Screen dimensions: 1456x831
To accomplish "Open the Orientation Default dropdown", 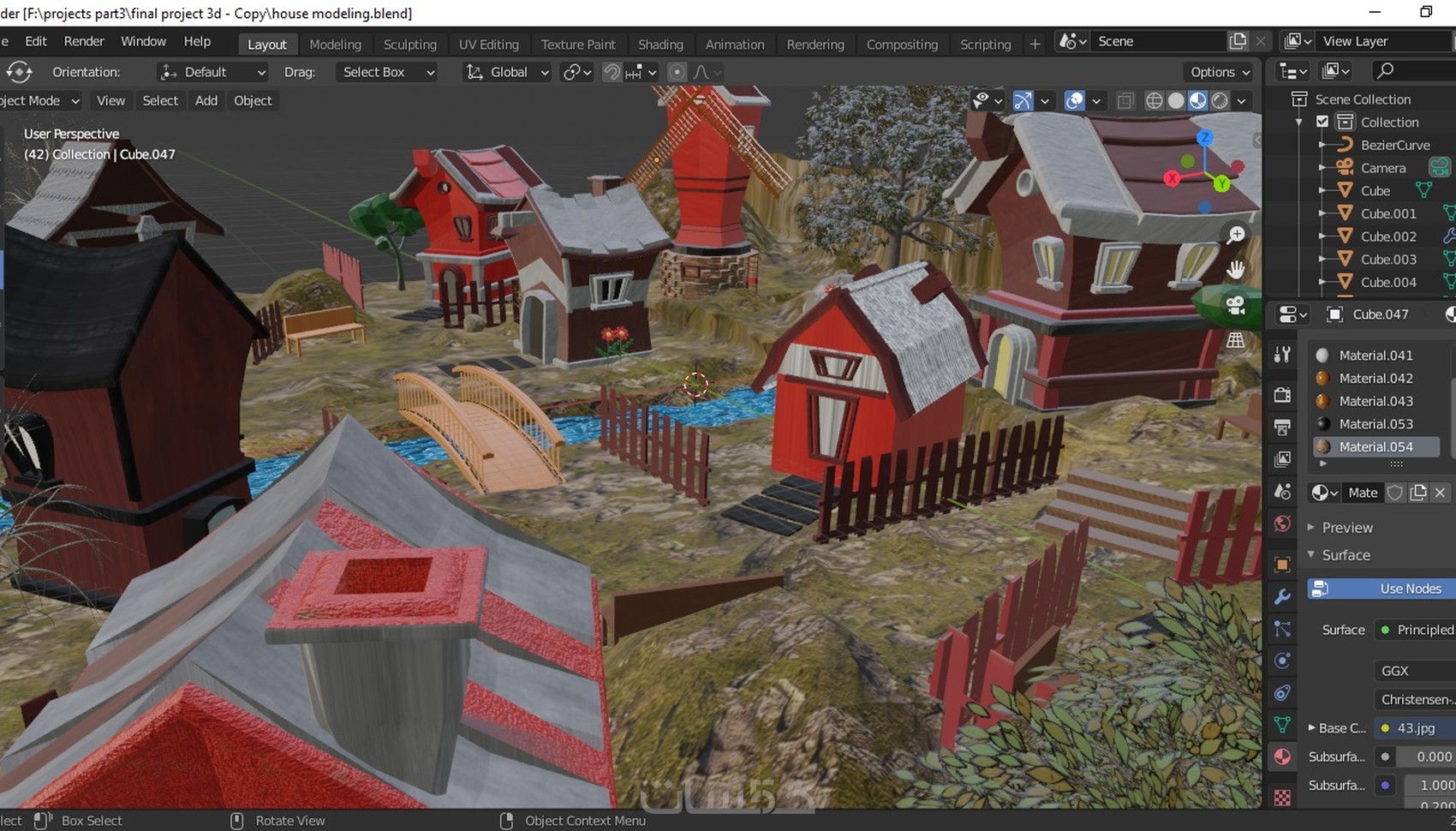I will click(x=213, y=73).
